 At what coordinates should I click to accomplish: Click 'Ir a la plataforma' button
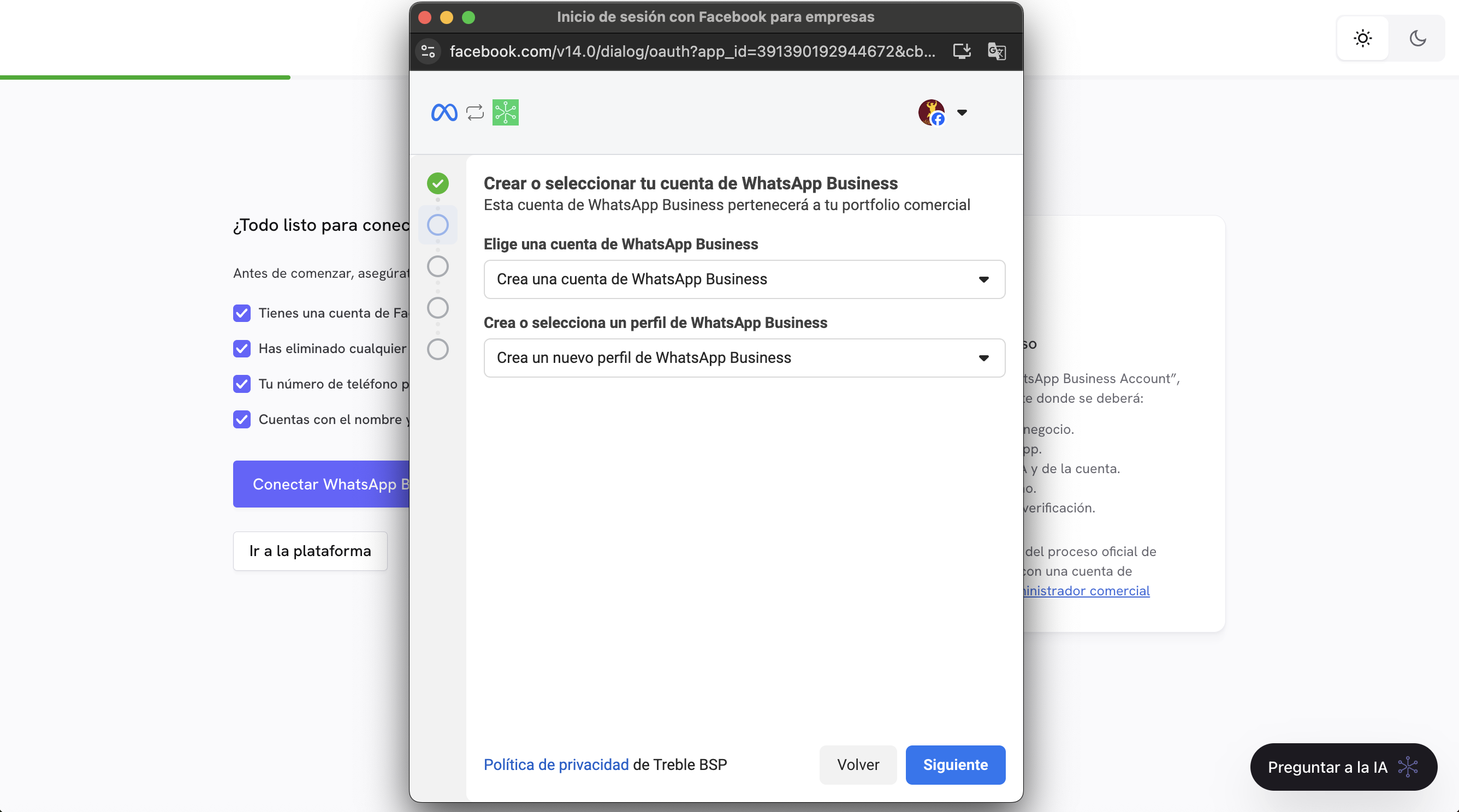point(310,551)
